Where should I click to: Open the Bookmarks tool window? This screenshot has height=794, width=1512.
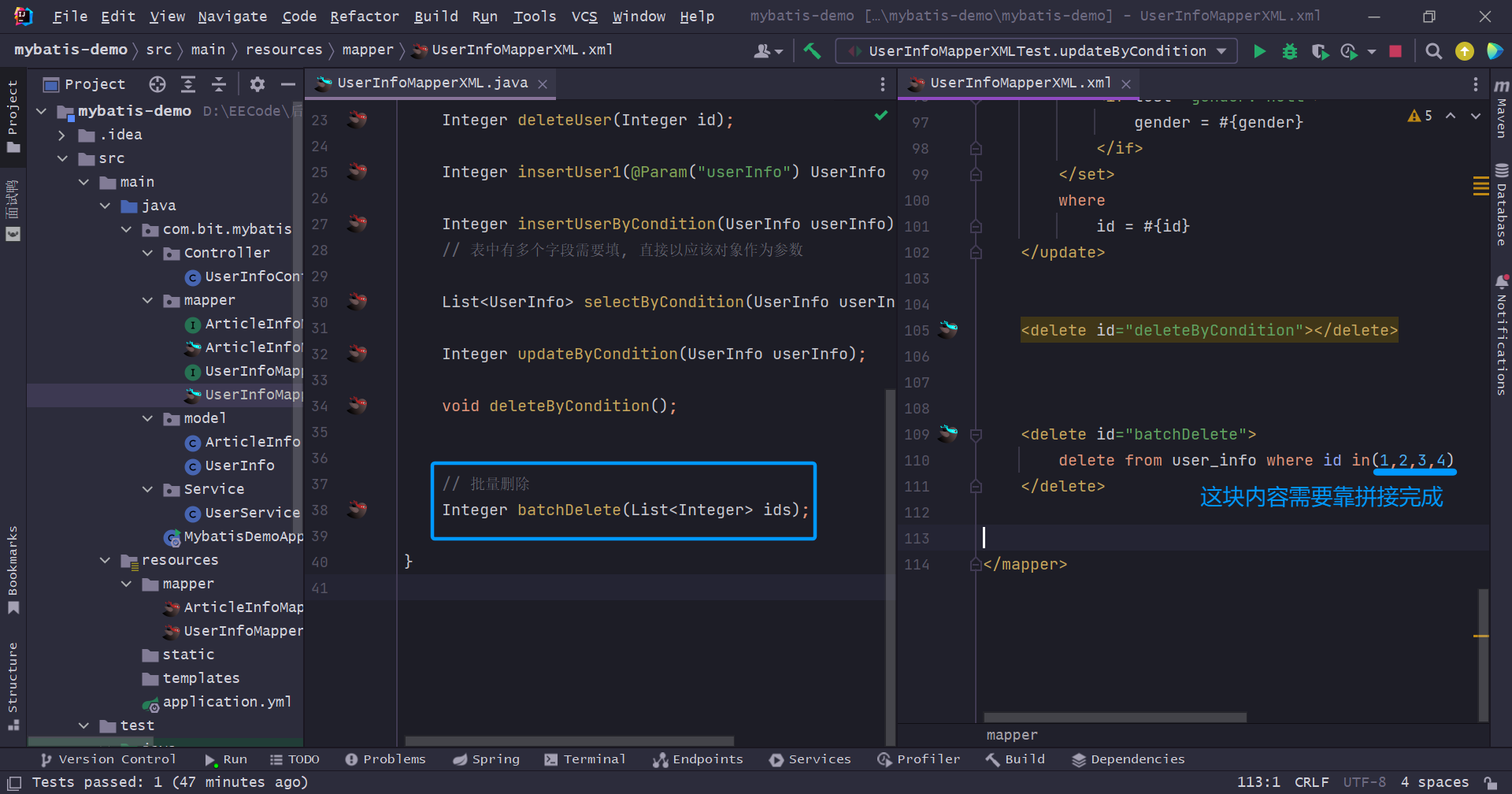point(13,570)
